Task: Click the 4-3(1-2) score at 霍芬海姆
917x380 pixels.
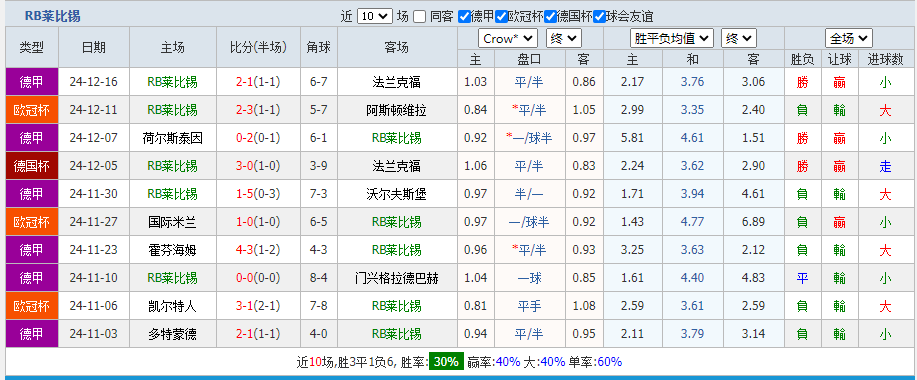Action: (258, 250)
